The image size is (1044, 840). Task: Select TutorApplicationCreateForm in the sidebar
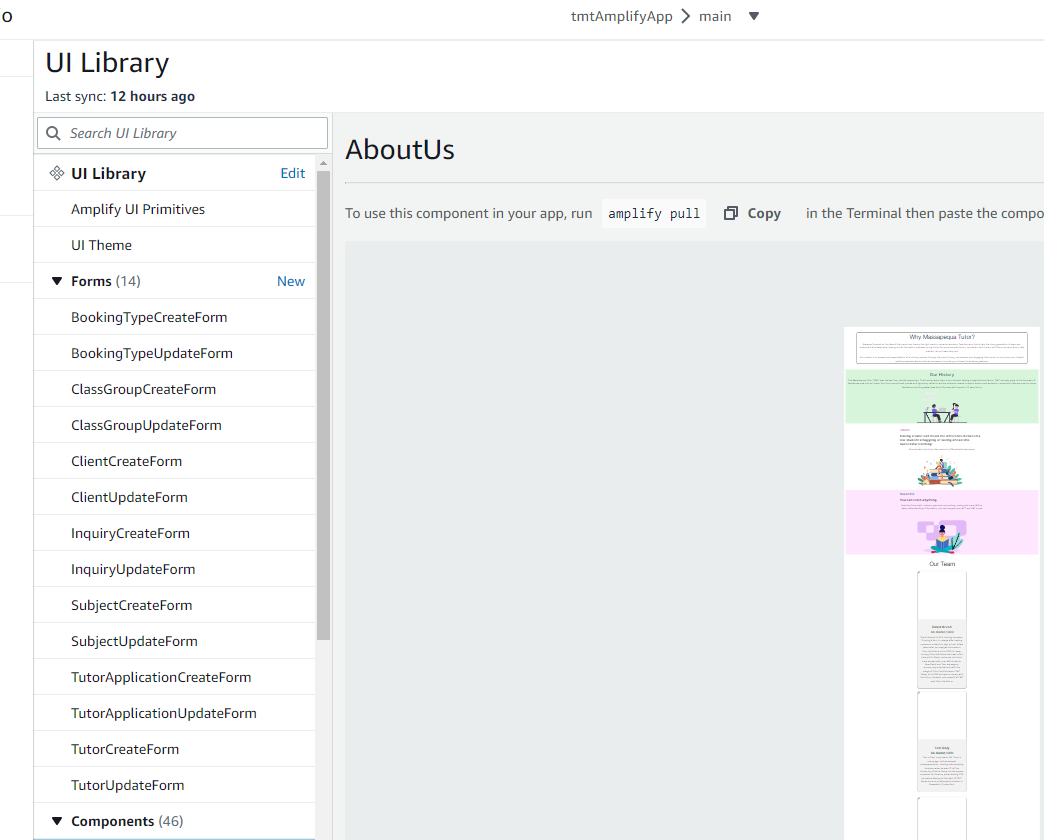[x=160, y=676]
